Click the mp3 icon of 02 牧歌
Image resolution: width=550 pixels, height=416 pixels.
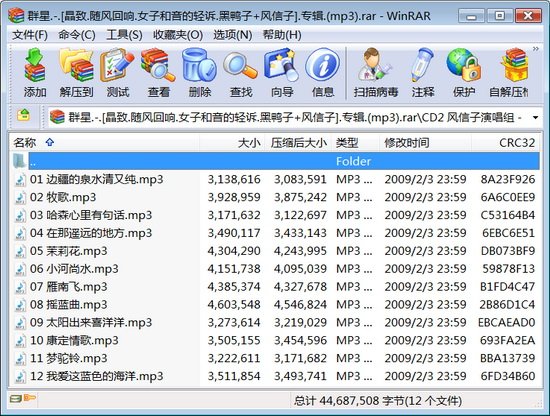tap(20, 197)
